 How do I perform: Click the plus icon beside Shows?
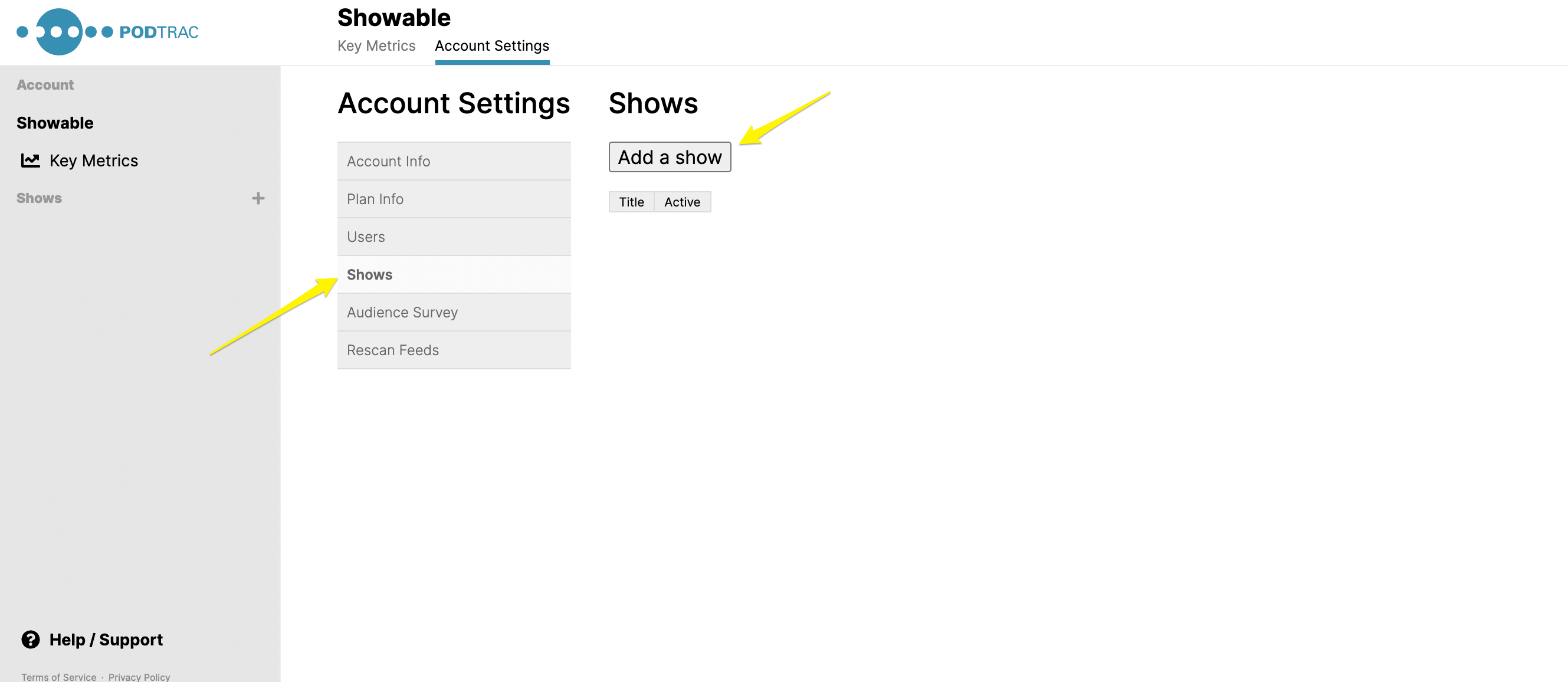[x=258, y=198]
